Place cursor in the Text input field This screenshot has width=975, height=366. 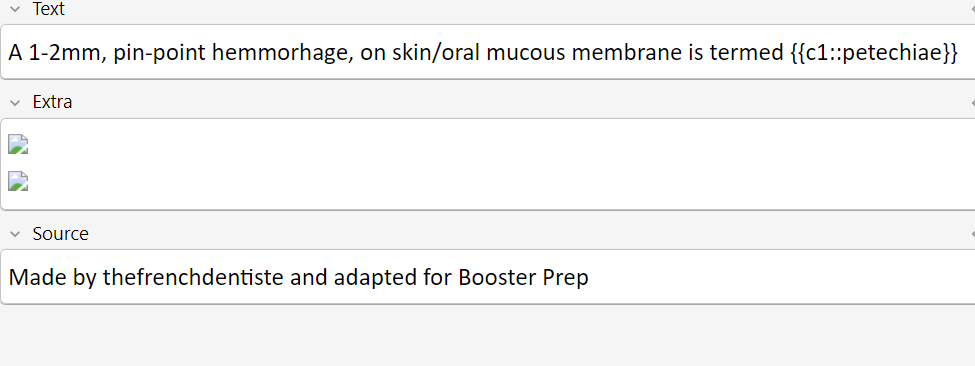[x=488, y=52]
